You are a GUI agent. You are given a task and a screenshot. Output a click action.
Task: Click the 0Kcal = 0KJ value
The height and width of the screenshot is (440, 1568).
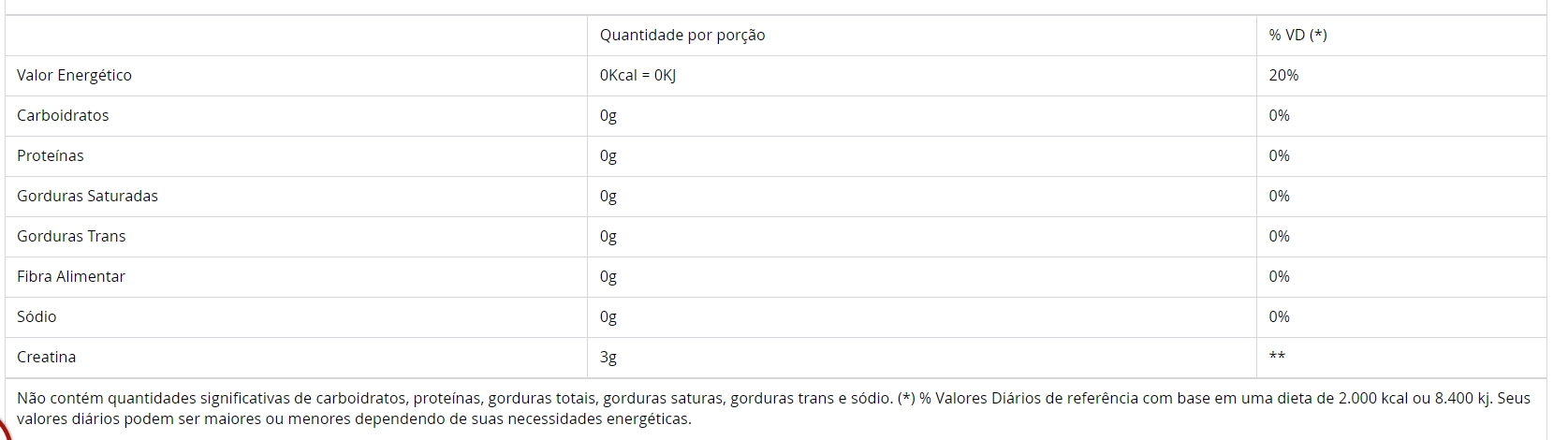637,76
